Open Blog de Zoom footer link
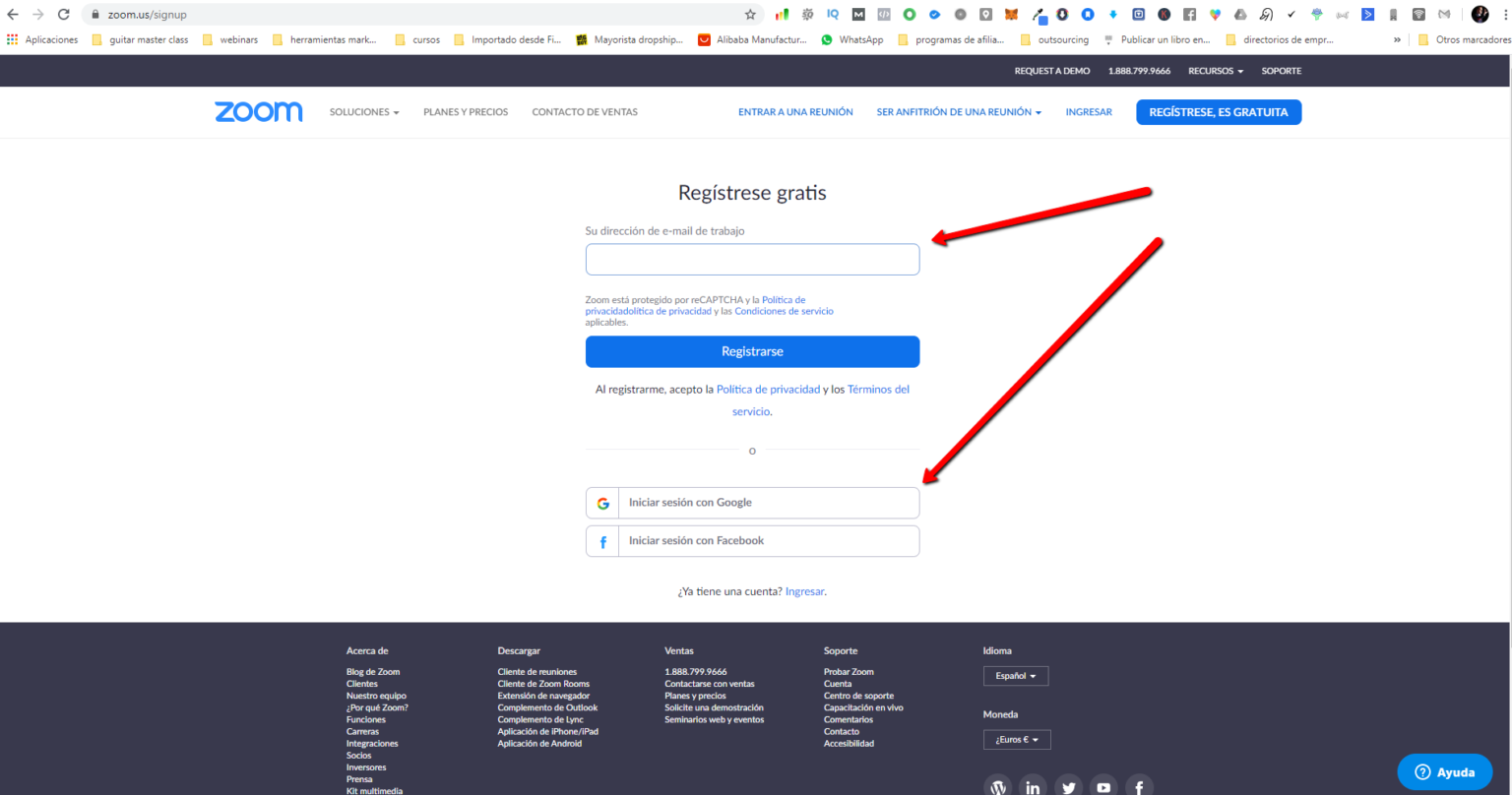Viewport: 1512px width, 795px height. tap(373, 672)
